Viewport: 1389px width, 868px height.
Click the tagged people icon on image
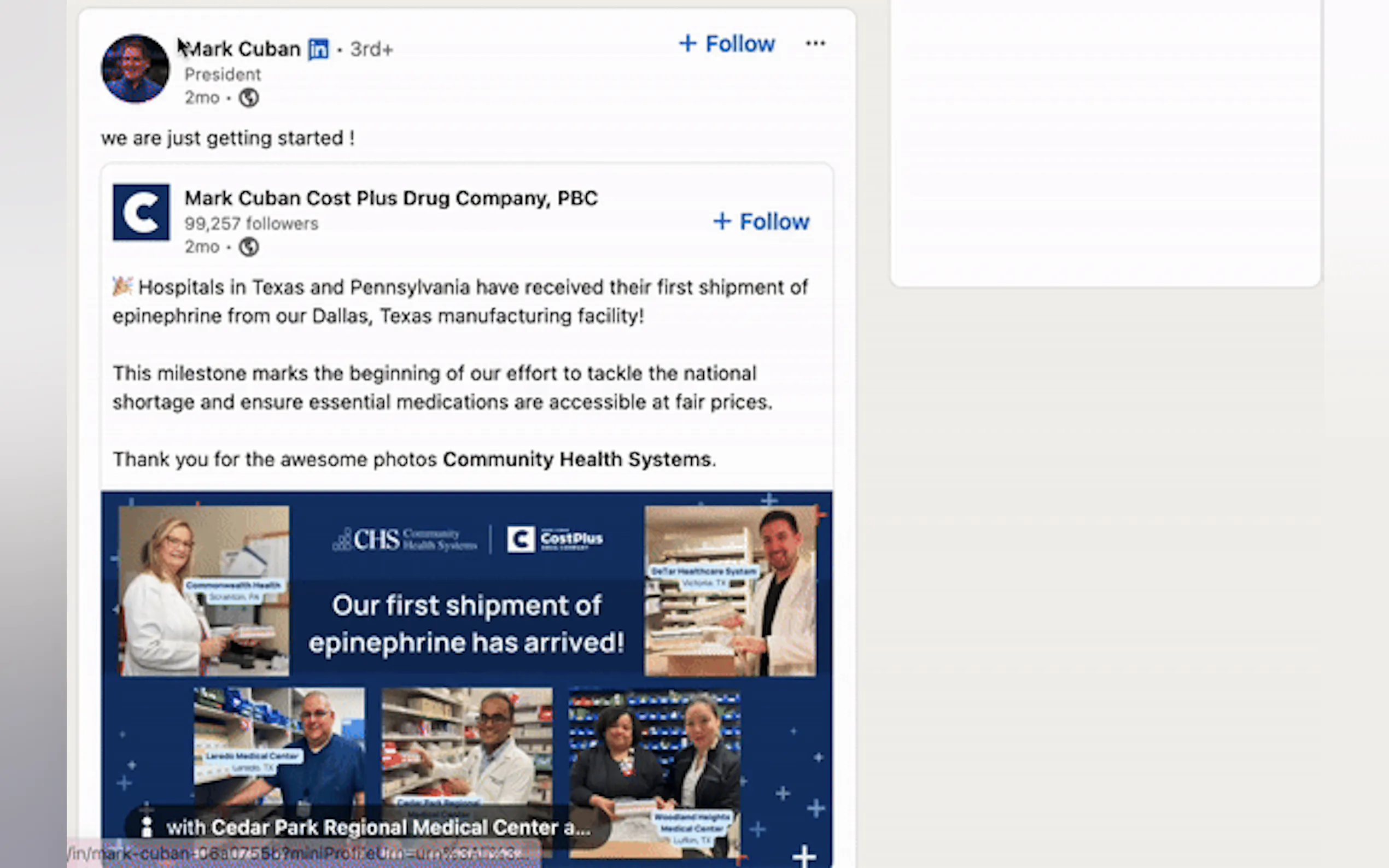point(147,827)
